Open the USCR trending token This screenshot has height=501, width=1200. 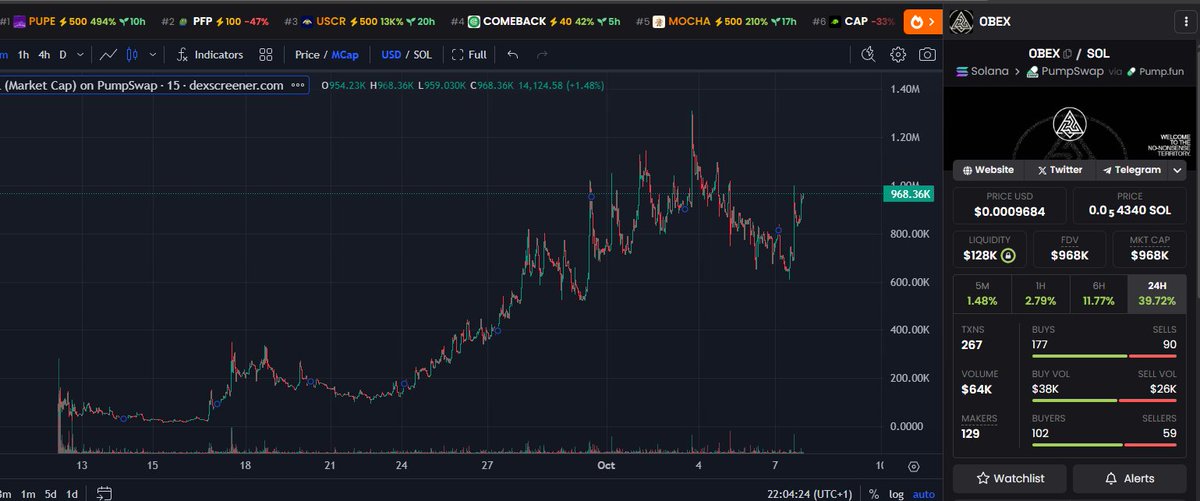pos(358,21)
